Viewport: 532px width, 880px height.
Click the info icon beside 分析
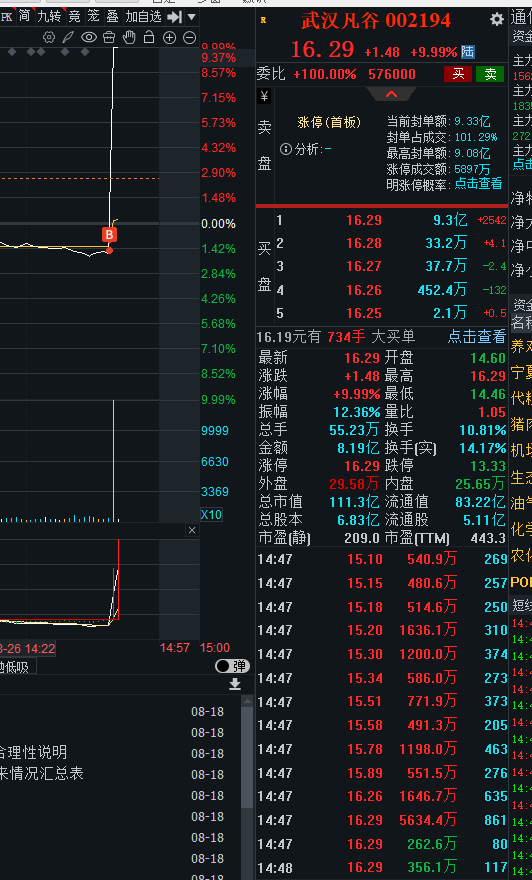(286, 149)
